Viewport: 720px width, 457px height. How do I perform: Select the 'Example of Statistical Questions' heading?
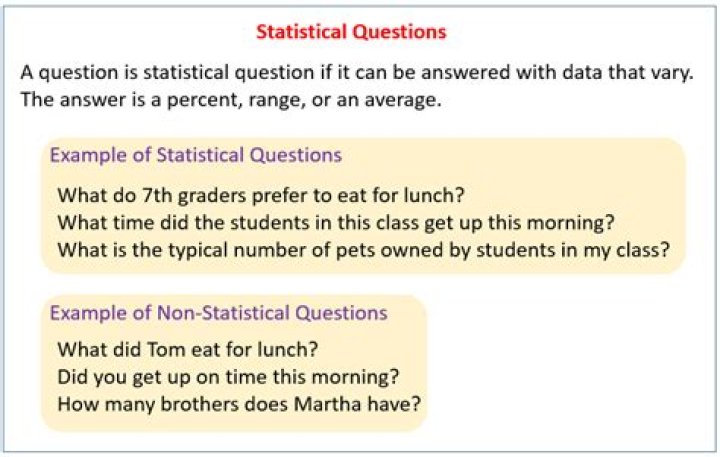click(195, 155)
